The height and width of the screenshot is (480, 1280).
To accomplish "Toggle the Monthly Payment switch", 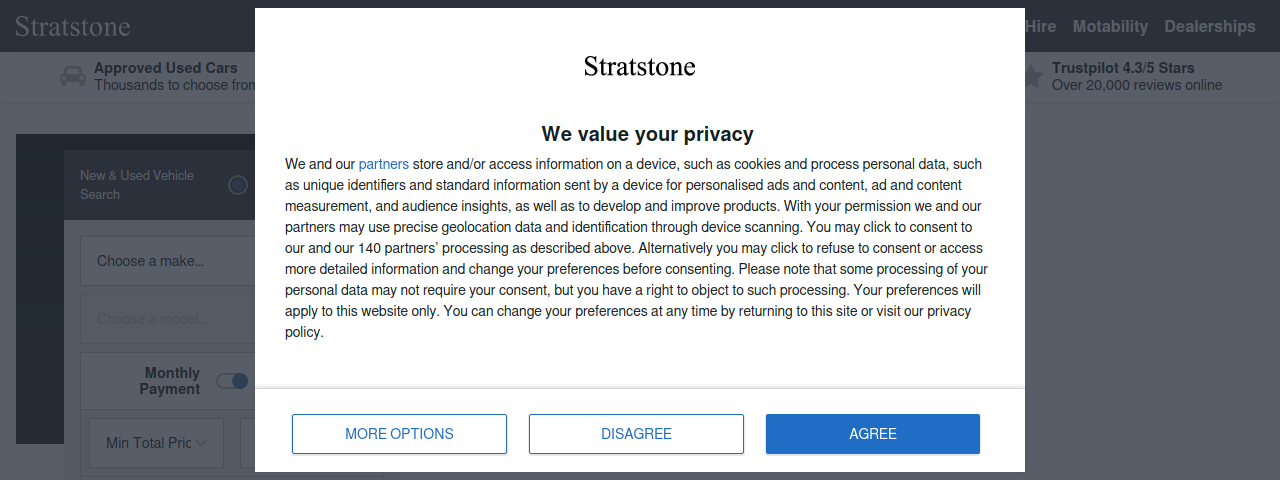I will pos(232,381).
